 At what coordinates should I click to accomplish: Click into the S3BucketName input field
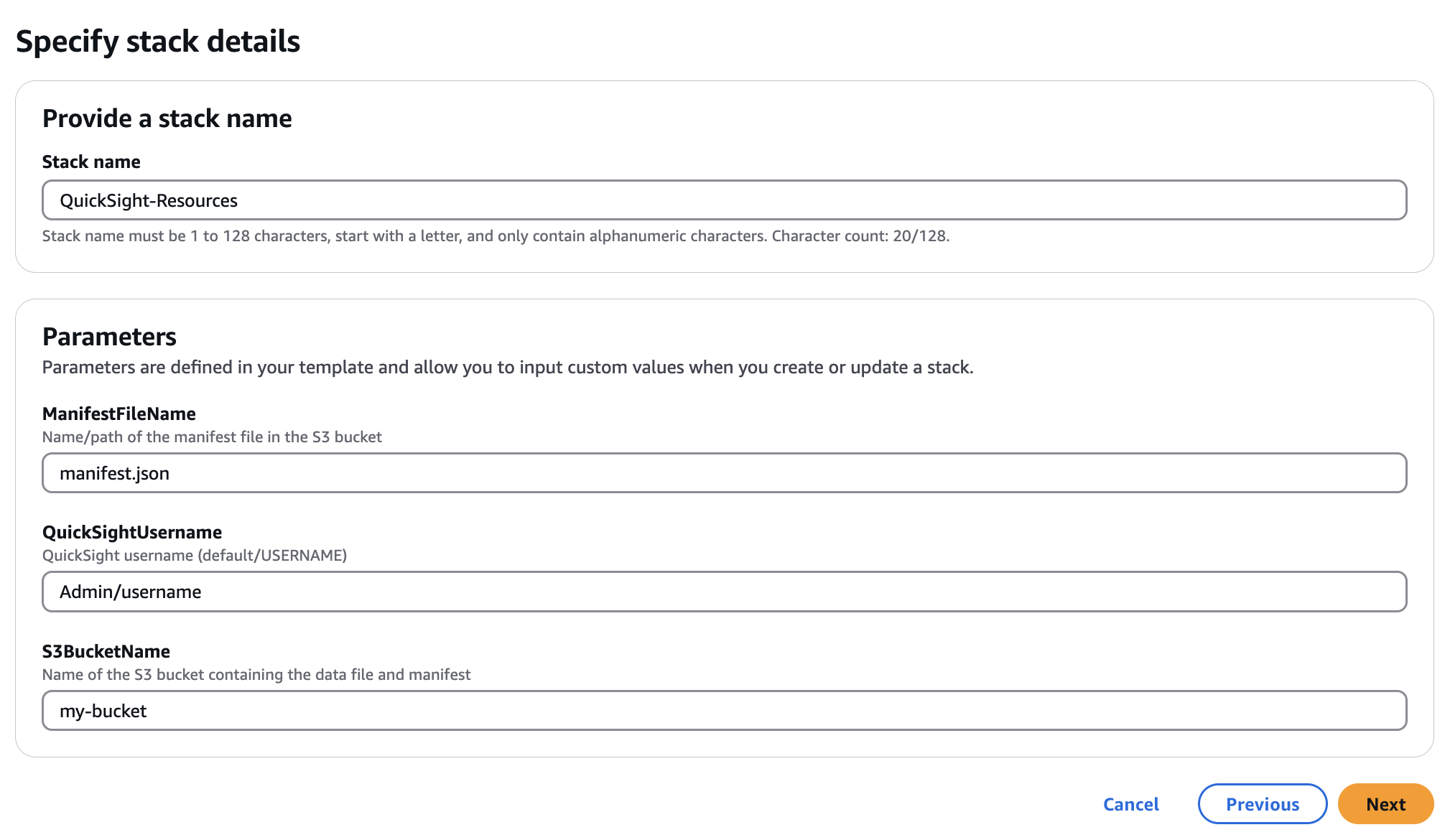tap(724, 711)
